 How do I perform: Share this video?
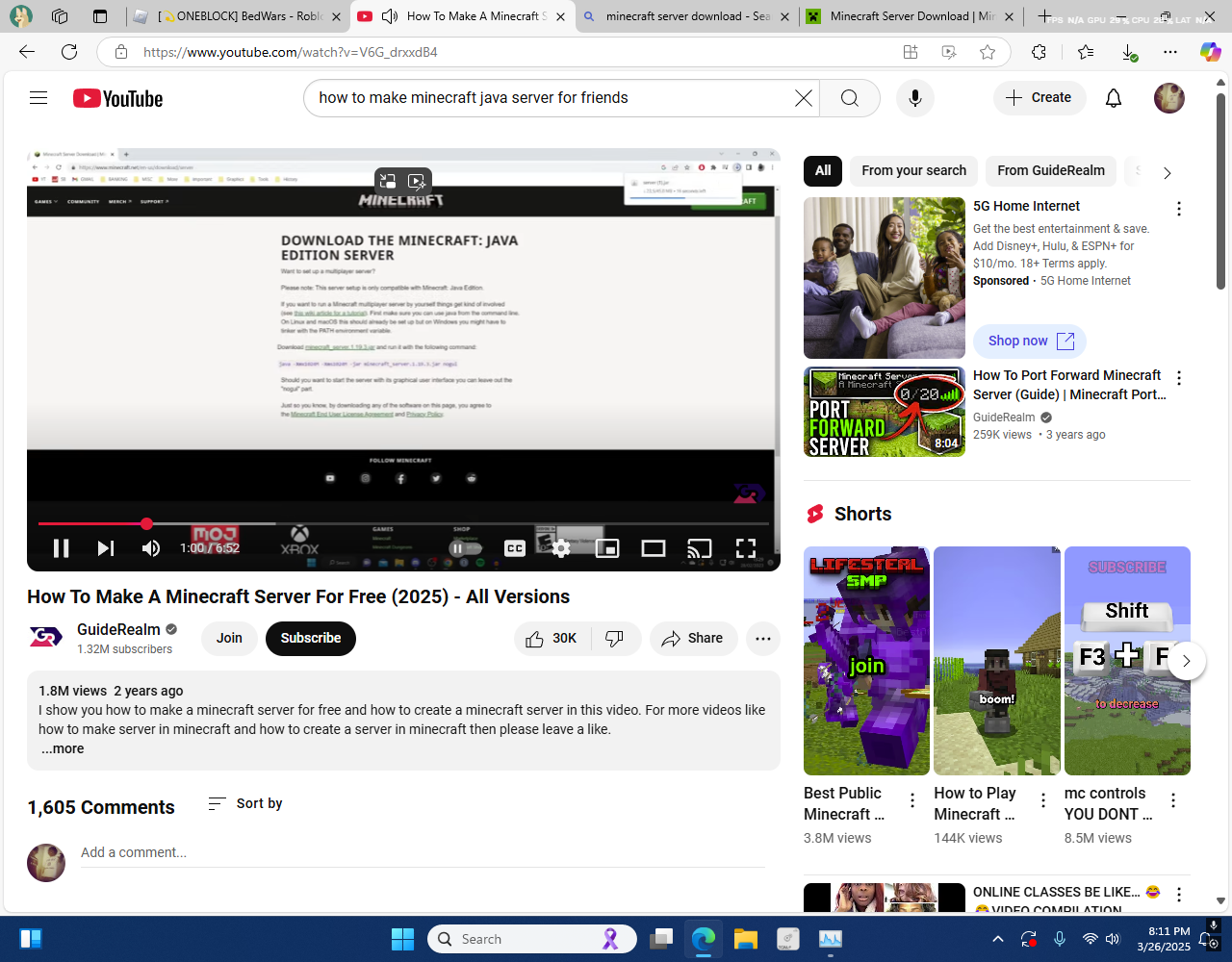click(693, 639)
